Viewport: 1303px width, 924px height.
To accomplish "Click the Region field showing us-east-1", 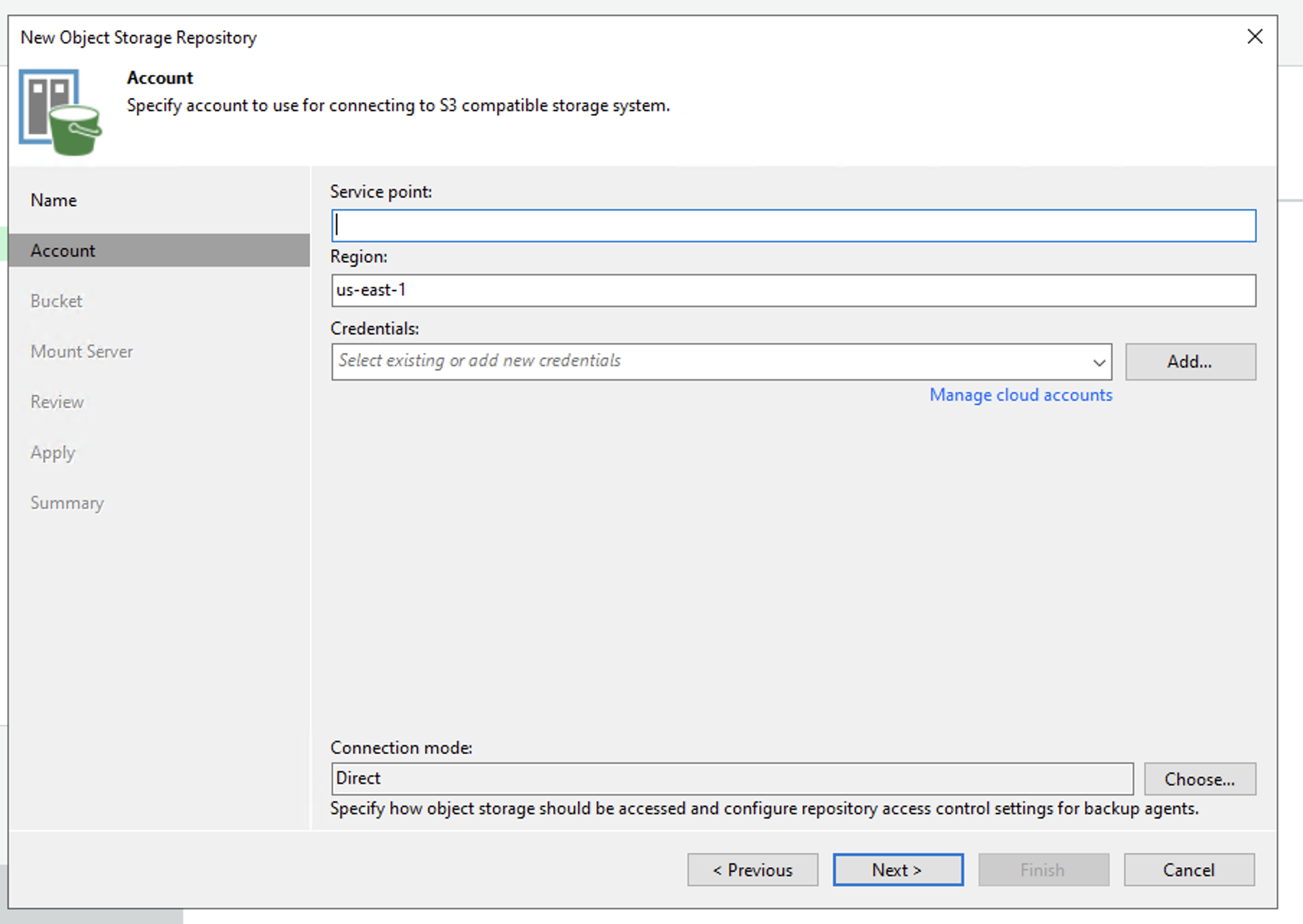I will (x=793, y=290).
